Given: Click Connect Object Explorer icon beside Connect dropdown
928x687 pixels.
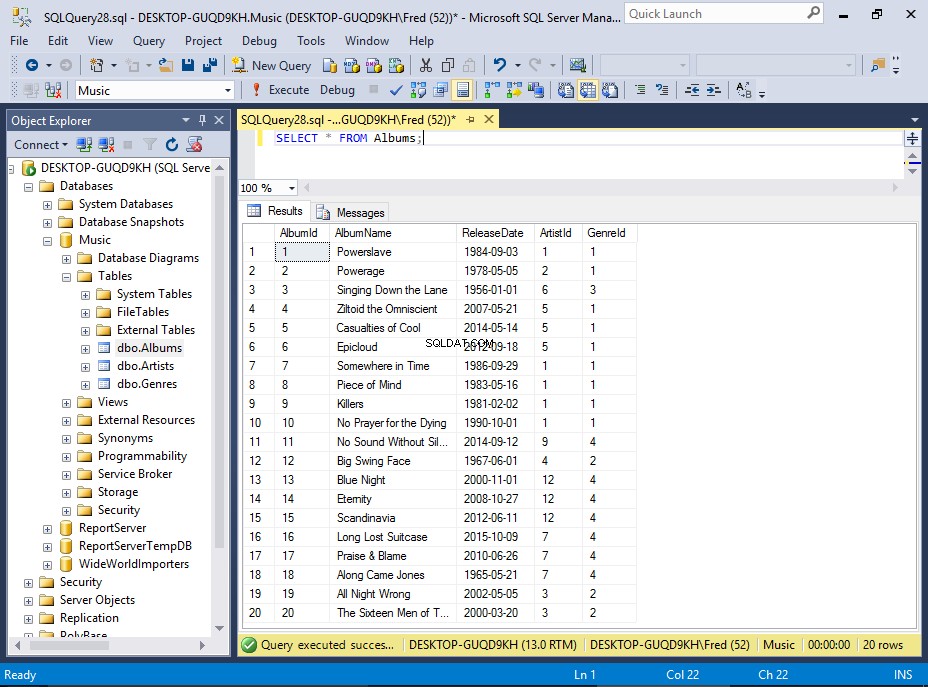Looking at the screenshot, I should click(84, 144).
